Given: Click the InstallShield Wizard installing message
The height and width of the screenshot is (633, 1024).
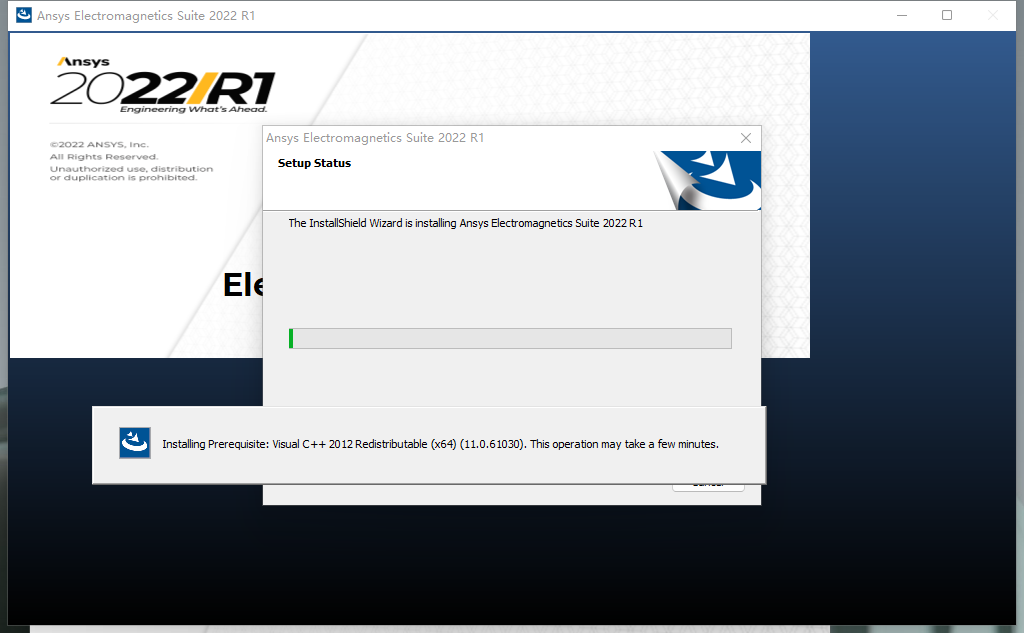Looking at the screenshot, I should tap(465, 223).
